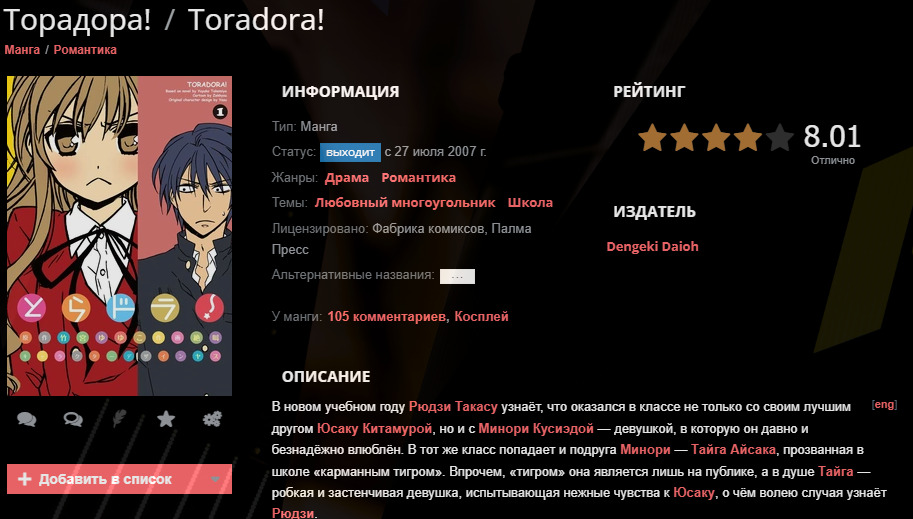
Task: Expand alternative titles ellipsis button
Action: (x=457, y=276)
